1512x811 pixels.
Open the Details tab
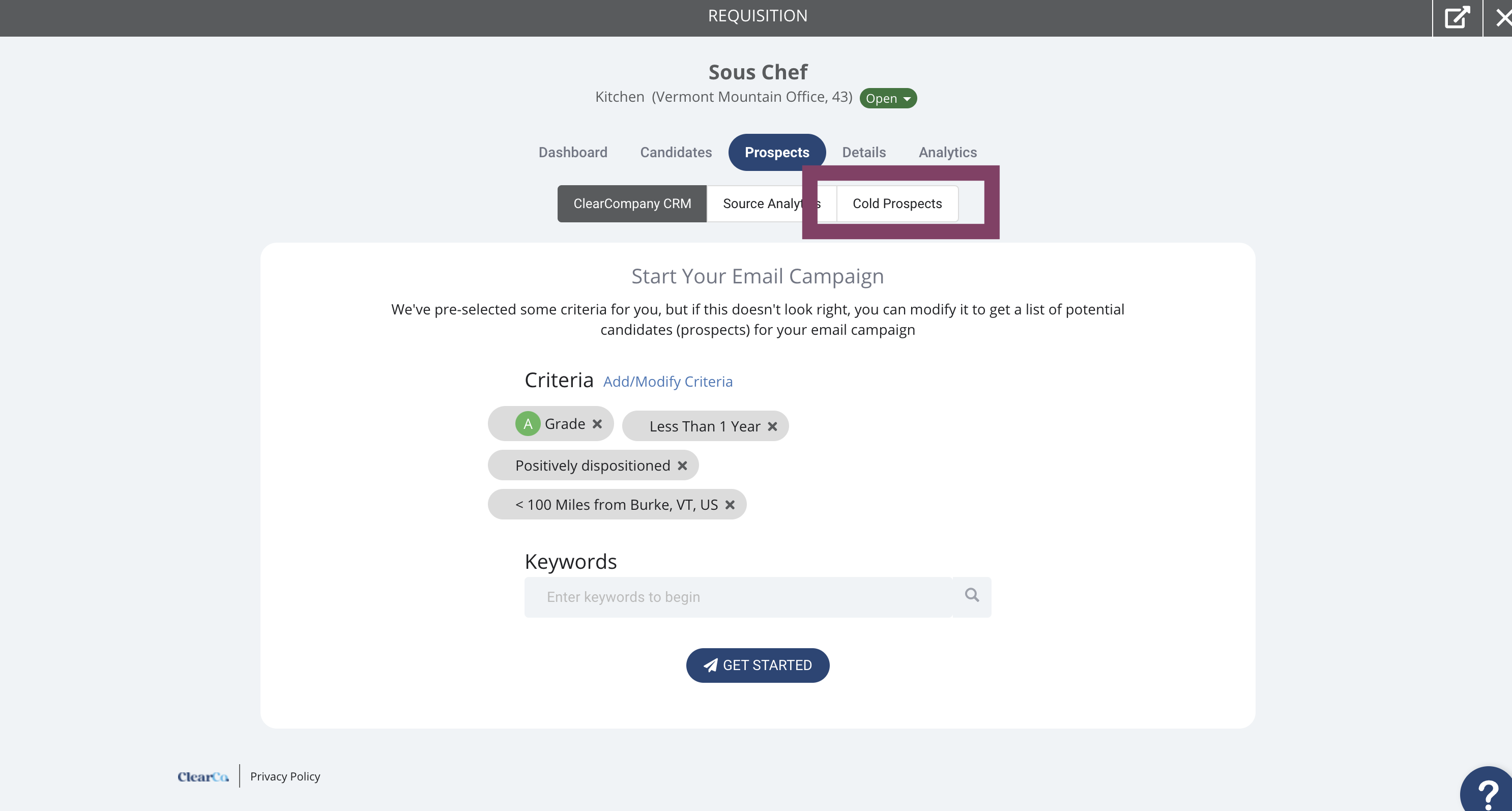[863, 153]
